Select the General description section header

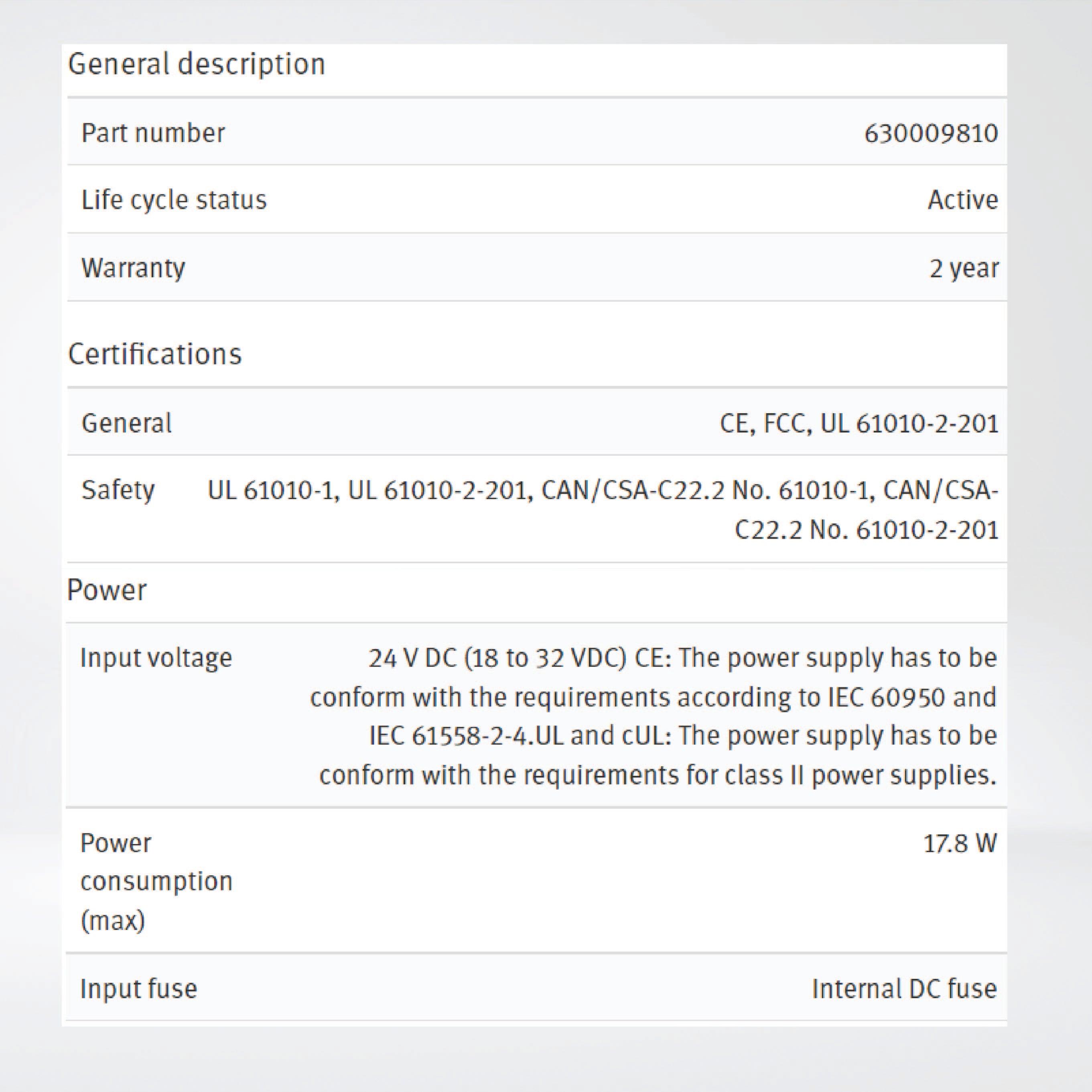point(198,64)
